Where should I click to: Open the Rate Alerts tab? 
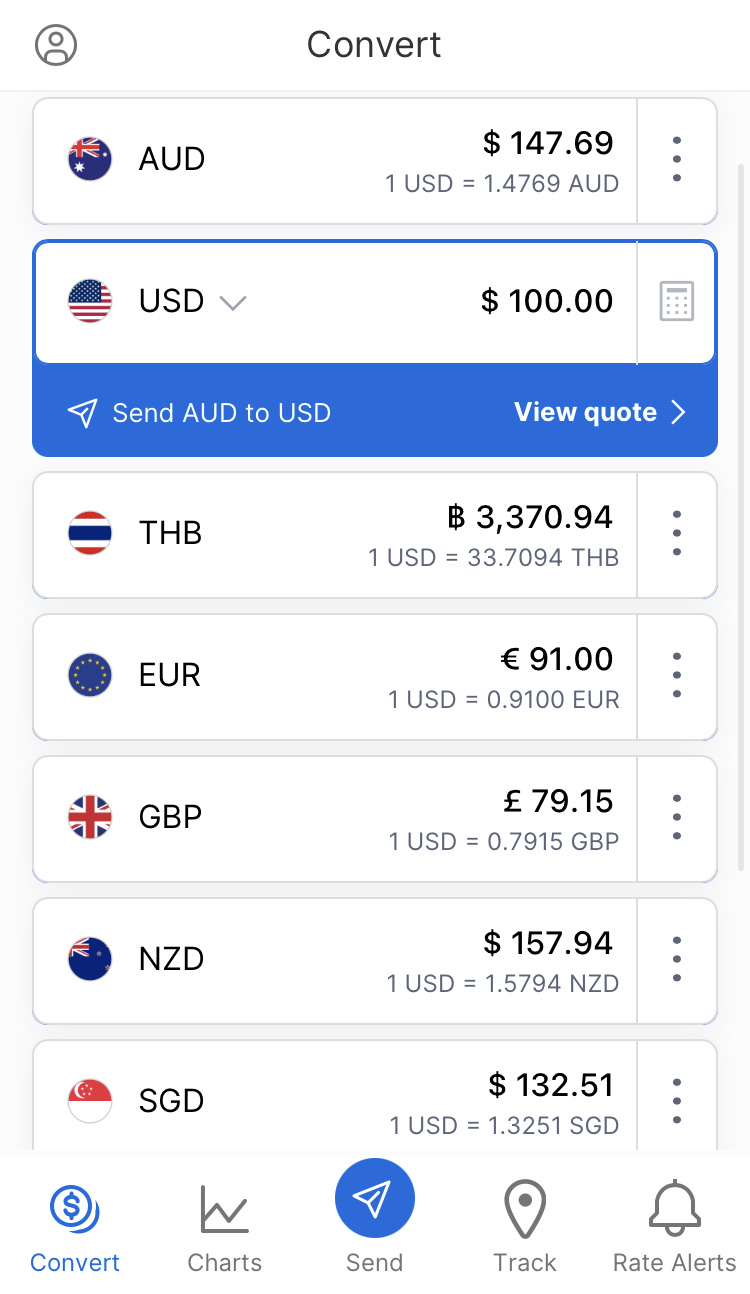click(x=674, y=1227)
